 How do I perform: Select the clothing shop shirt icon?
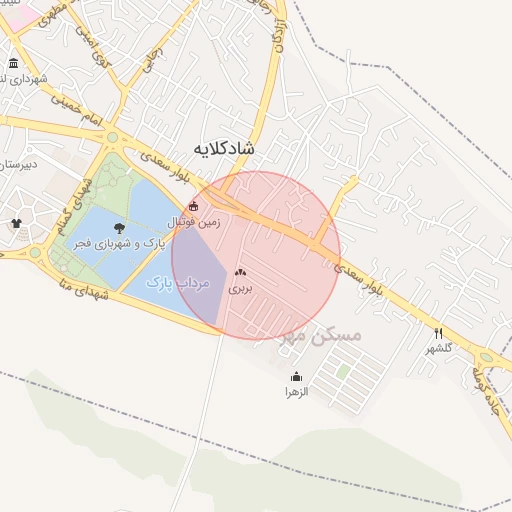(16, 223)
